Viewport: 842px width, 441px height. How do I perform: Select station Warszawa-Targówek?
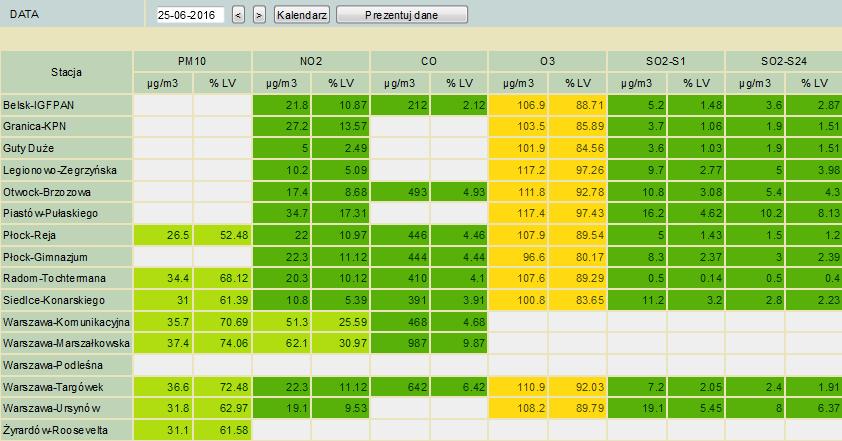point(67,387)
